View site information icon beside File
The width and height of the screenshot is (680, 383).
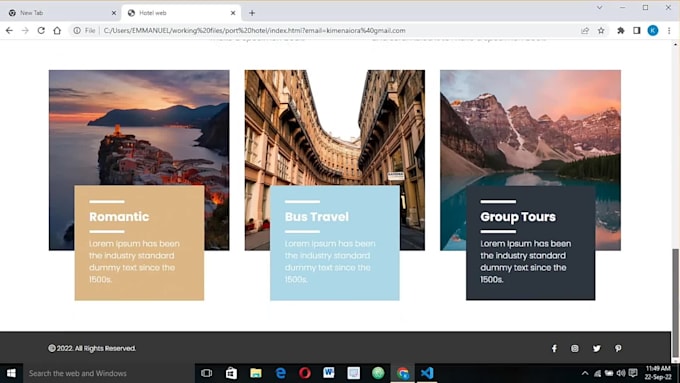77,30
